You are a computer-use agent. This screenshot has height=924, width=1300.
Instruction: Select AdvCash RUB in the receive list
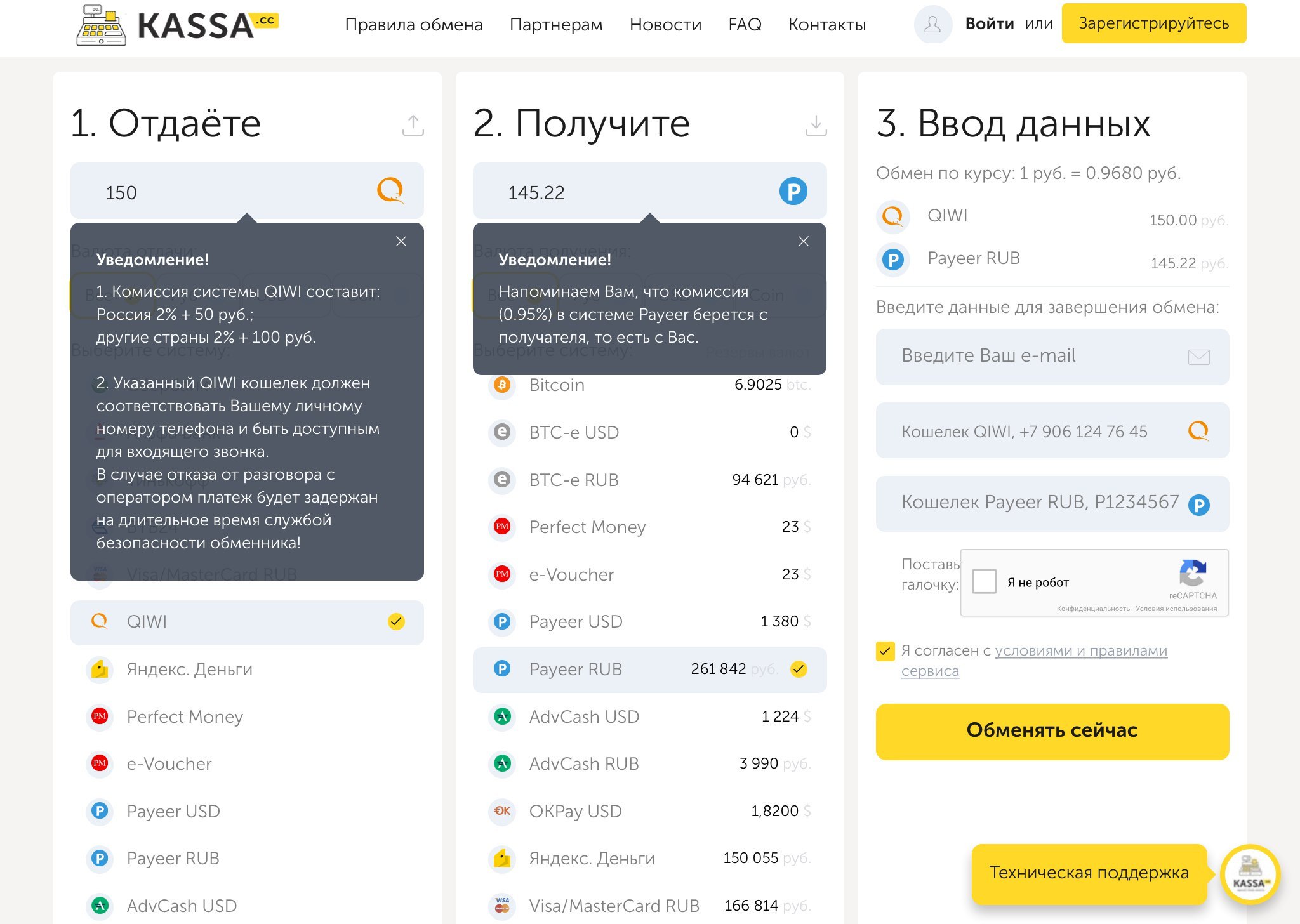point(649,763)
